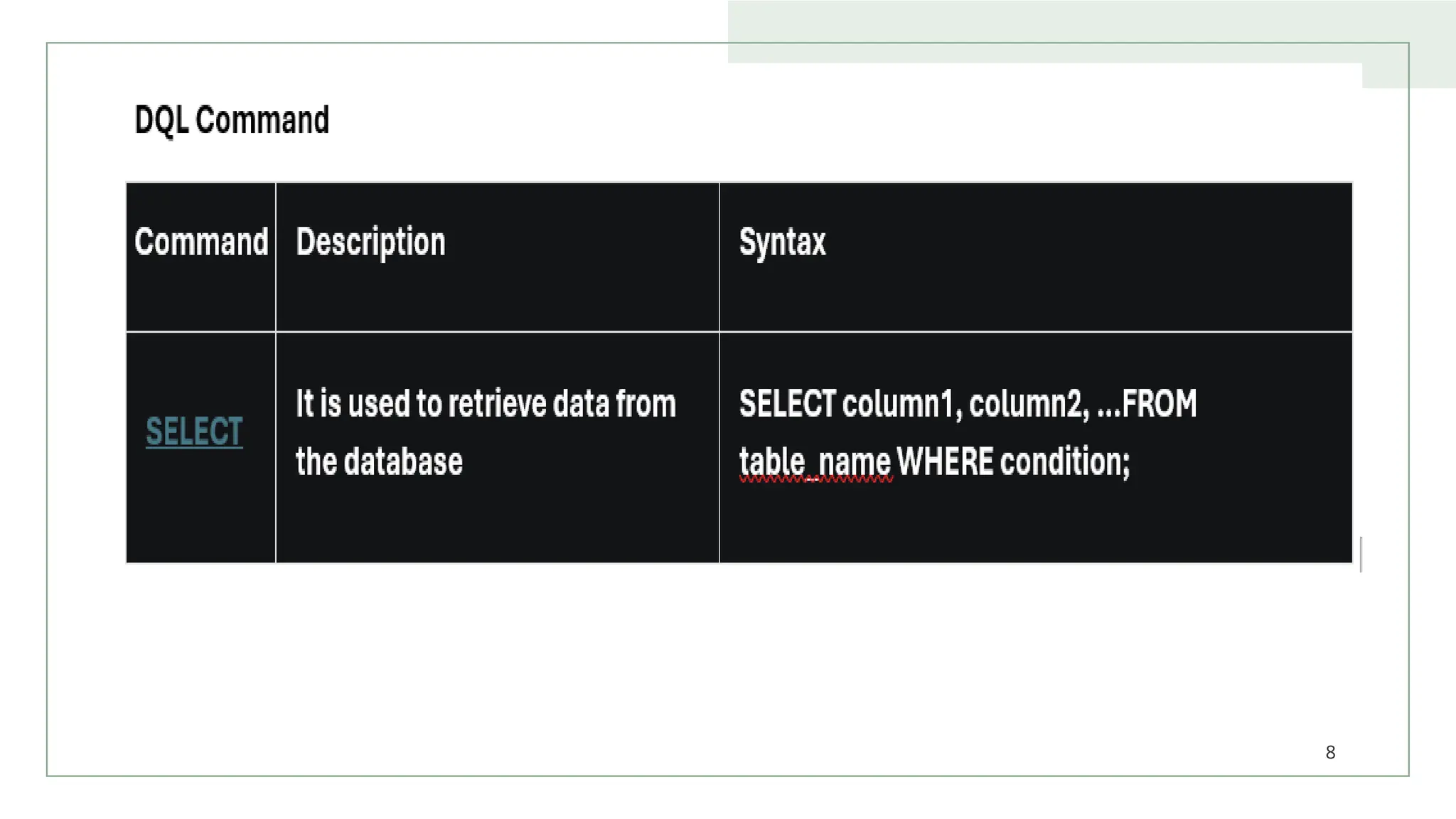Select the Syntax column header cell
Screen dimensions: 1456x819
1035,257
